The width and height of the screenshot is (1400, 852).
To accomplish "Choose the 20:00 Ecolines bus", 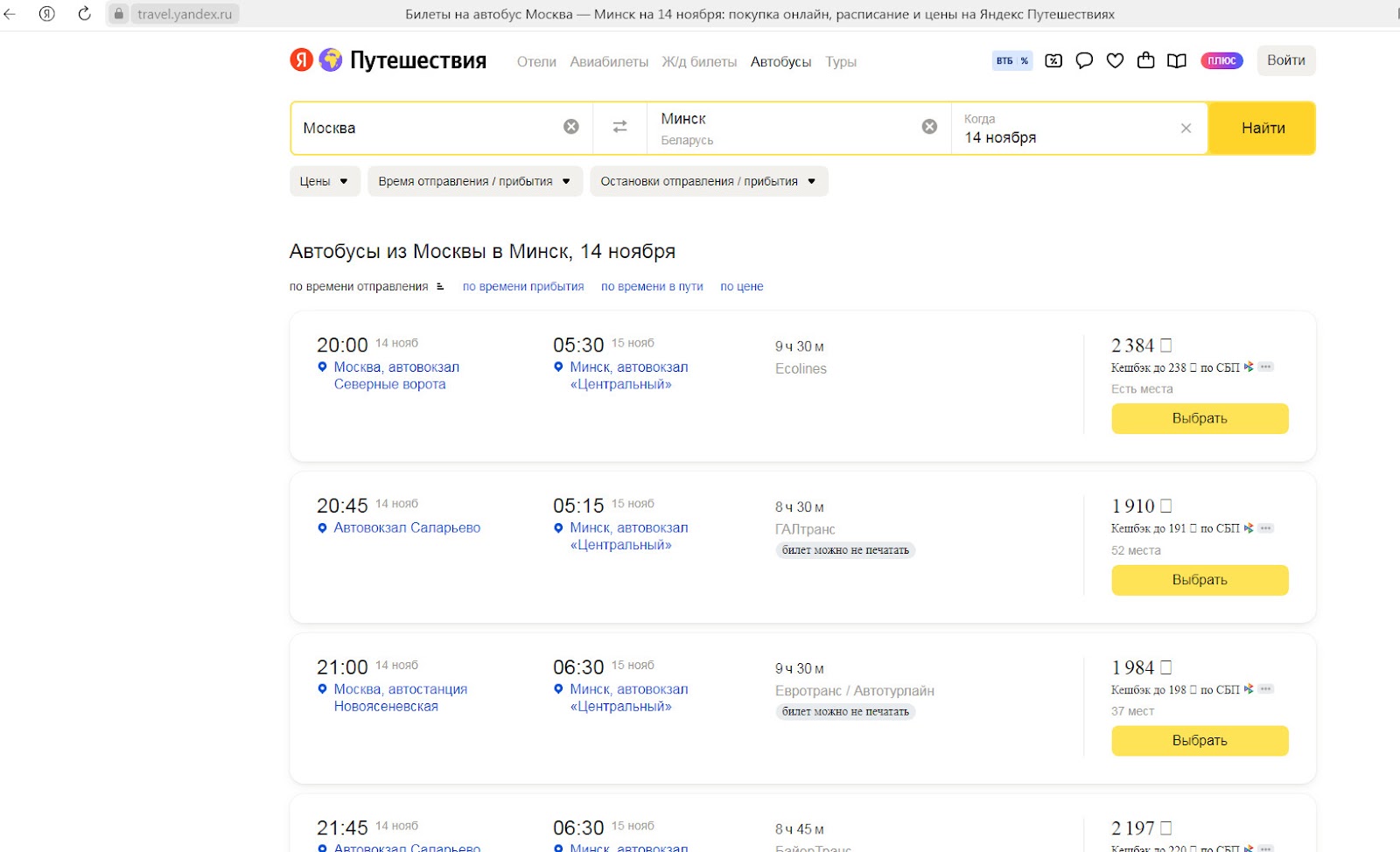I will tap(1200, 418).
